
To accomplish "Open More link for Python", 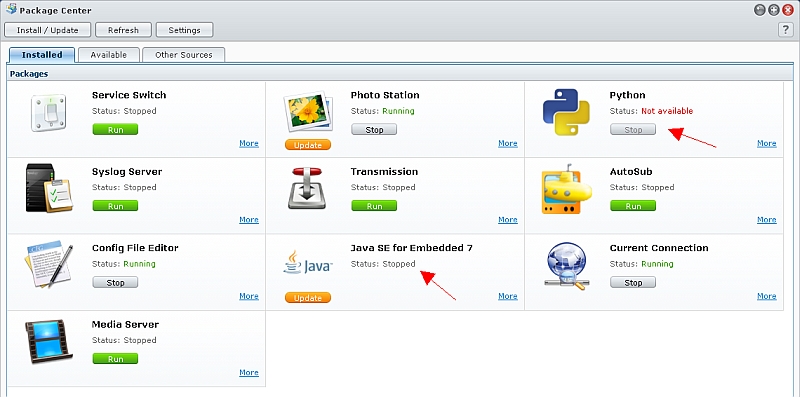I will coord(766,143).
